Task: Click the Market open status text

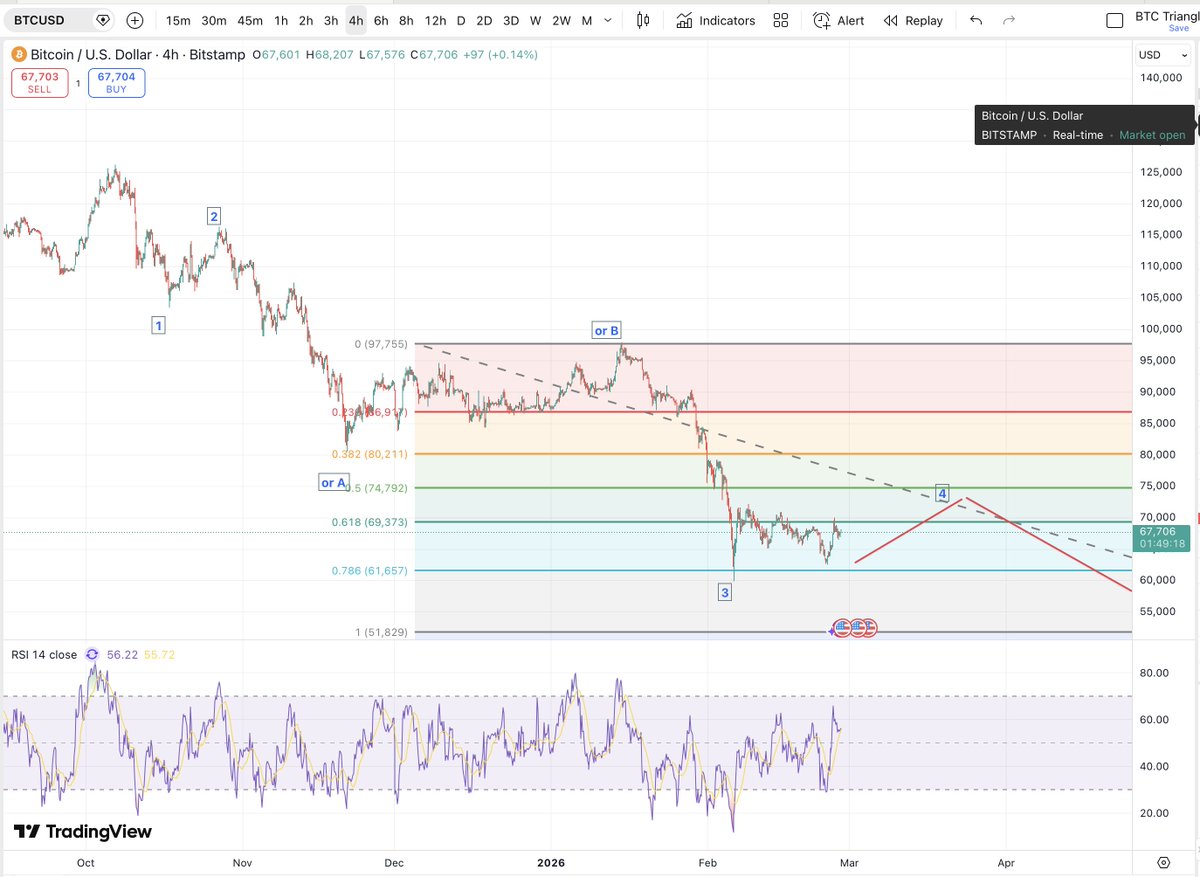Action: tap(1152, 135)
